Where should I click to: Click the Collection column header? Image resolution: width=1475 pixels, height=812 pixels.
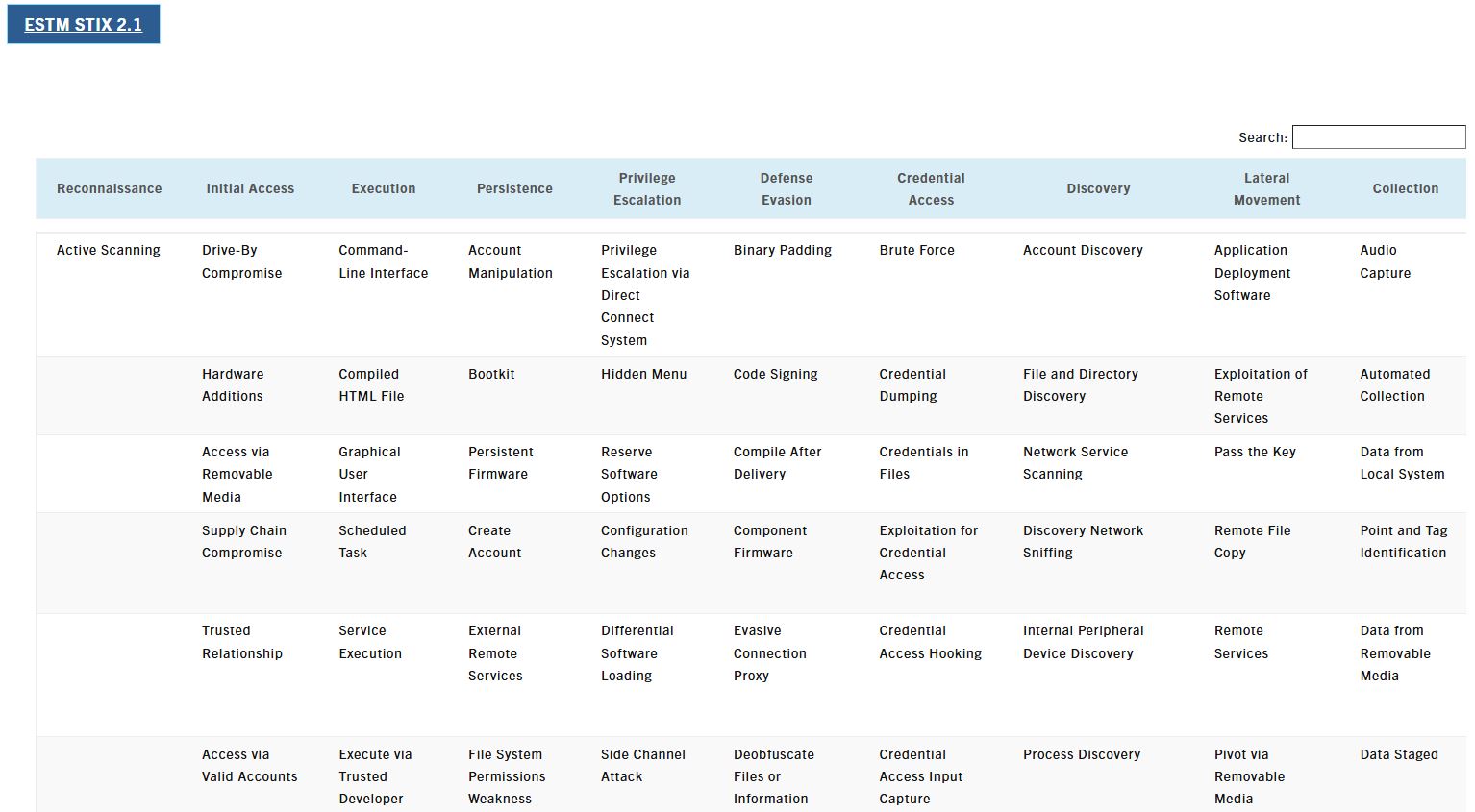pos(1405,189)
